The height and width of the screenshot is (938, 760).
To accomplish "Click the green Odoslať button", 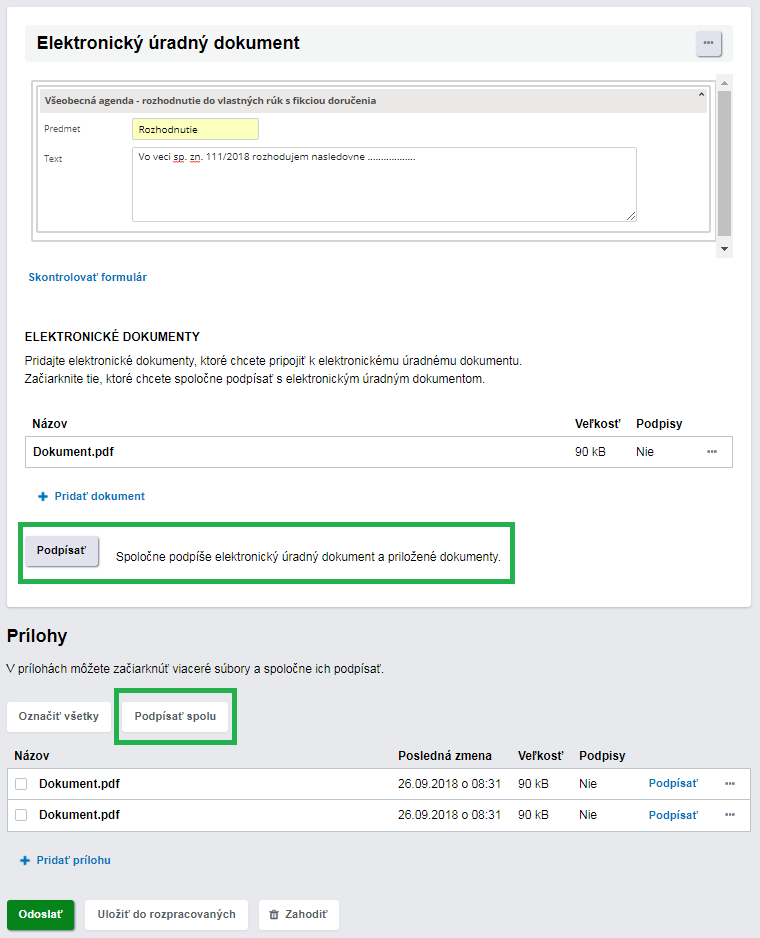I will [x=41, y=915].
